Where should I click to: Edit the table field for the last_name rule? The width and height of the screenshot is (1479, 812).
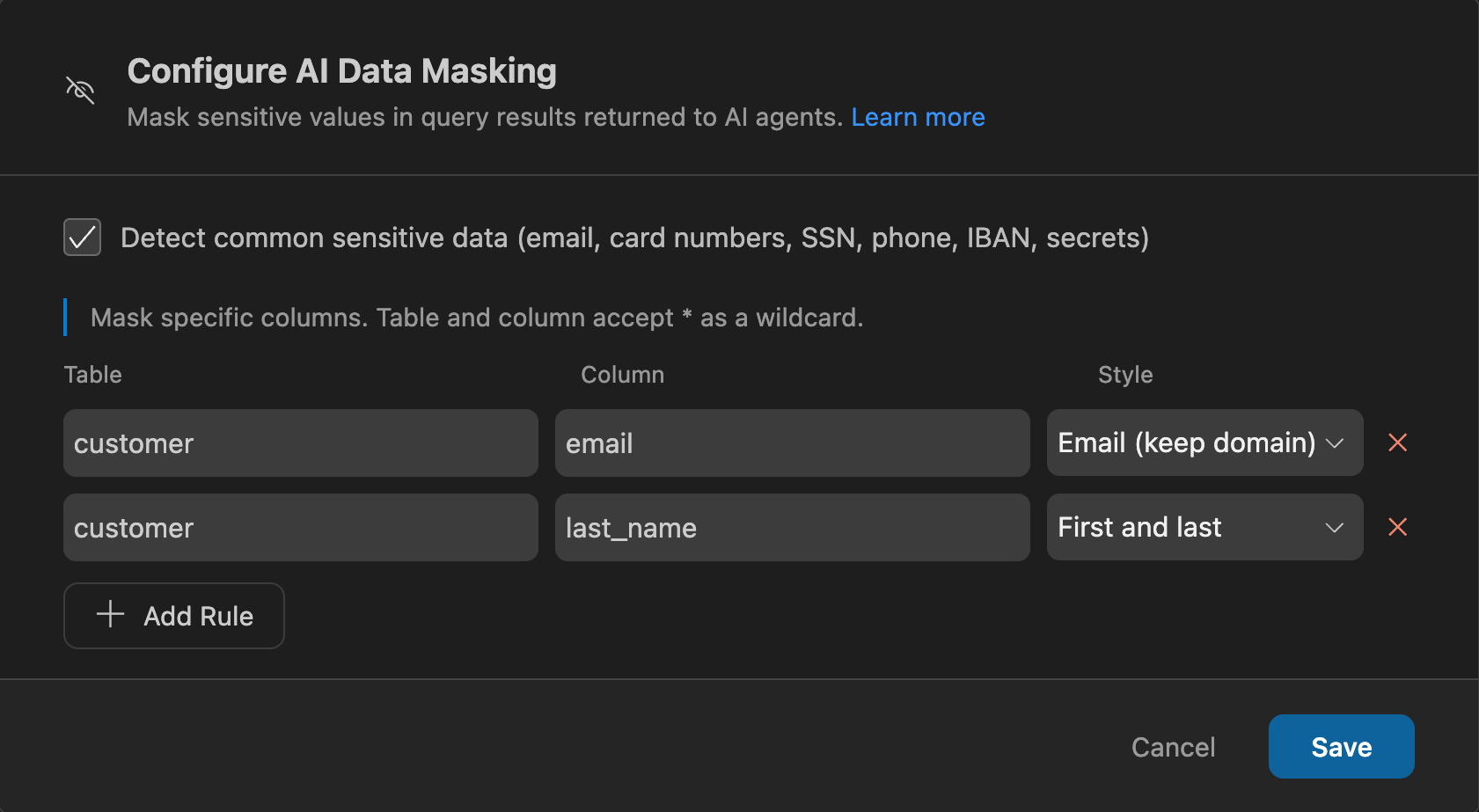(x=301, y=527)
